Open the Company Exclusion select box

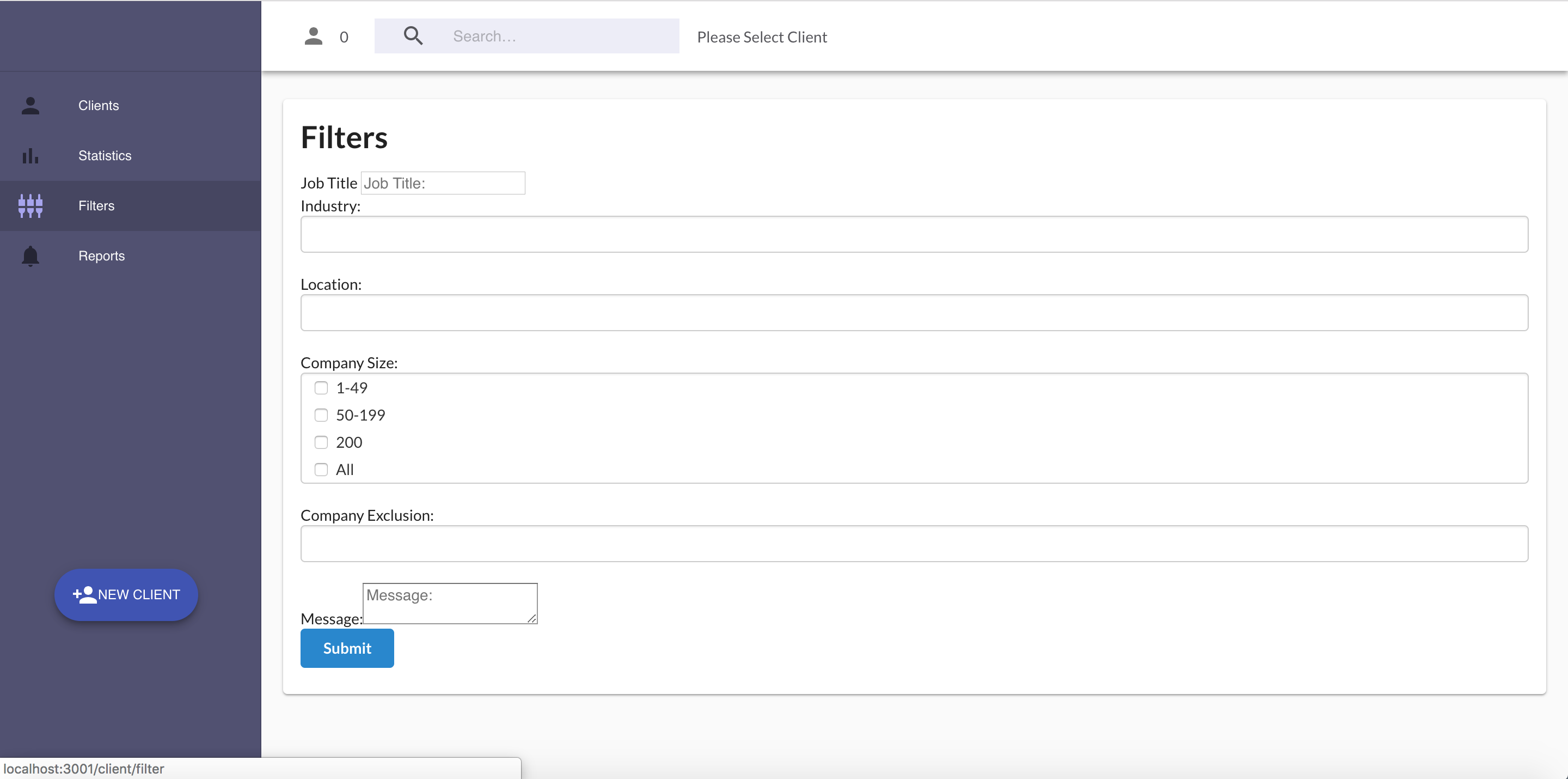(914, 544)
